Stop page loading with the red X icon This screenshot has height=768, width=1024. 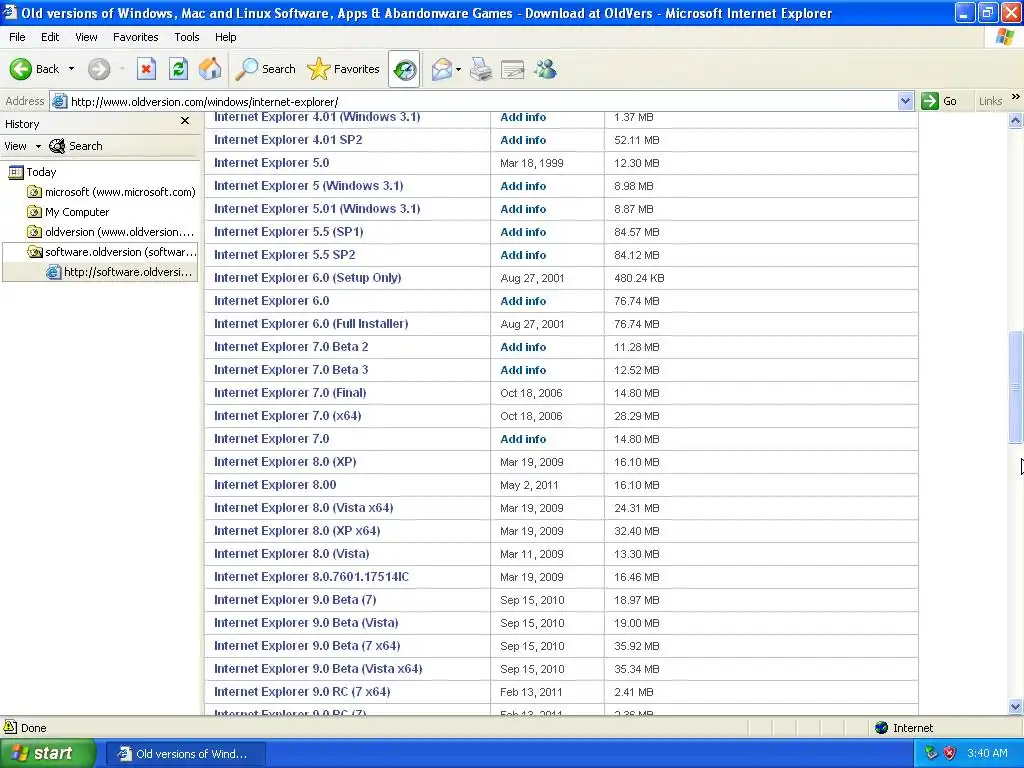pyautogui.click(x=146, y=69)
